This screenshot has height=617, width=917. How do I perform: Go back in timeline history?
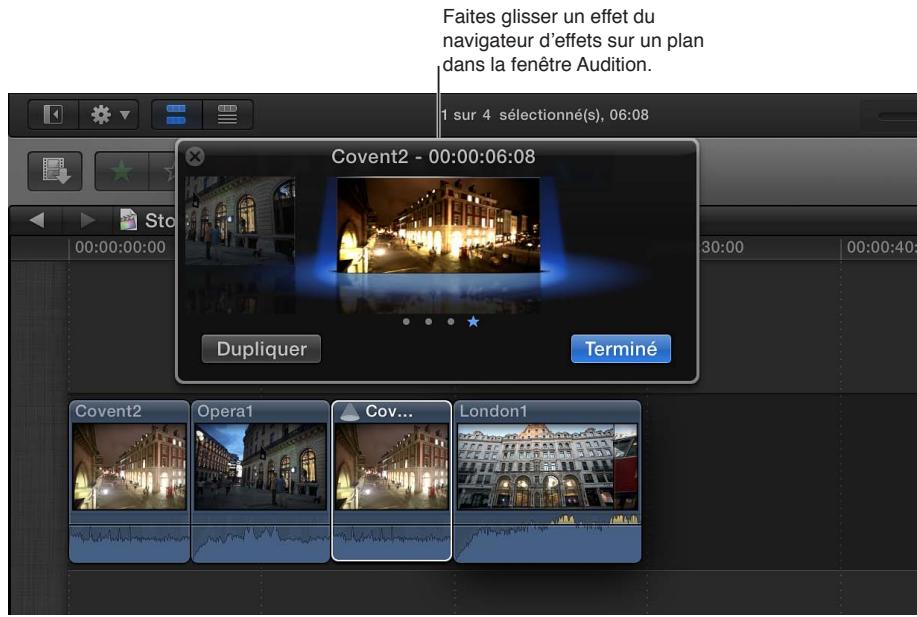click(x=37, y=220)
